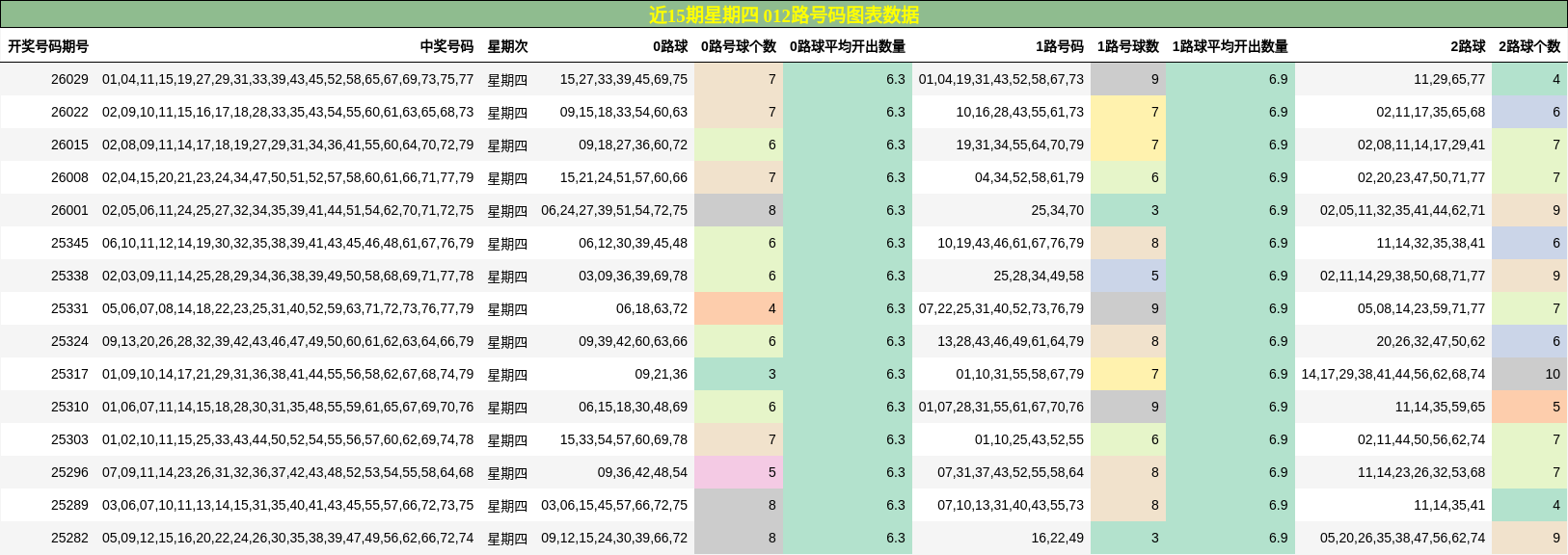Click period number 25317
The height and width of the screenshot is (555, 1568).
tap(69, 374)
